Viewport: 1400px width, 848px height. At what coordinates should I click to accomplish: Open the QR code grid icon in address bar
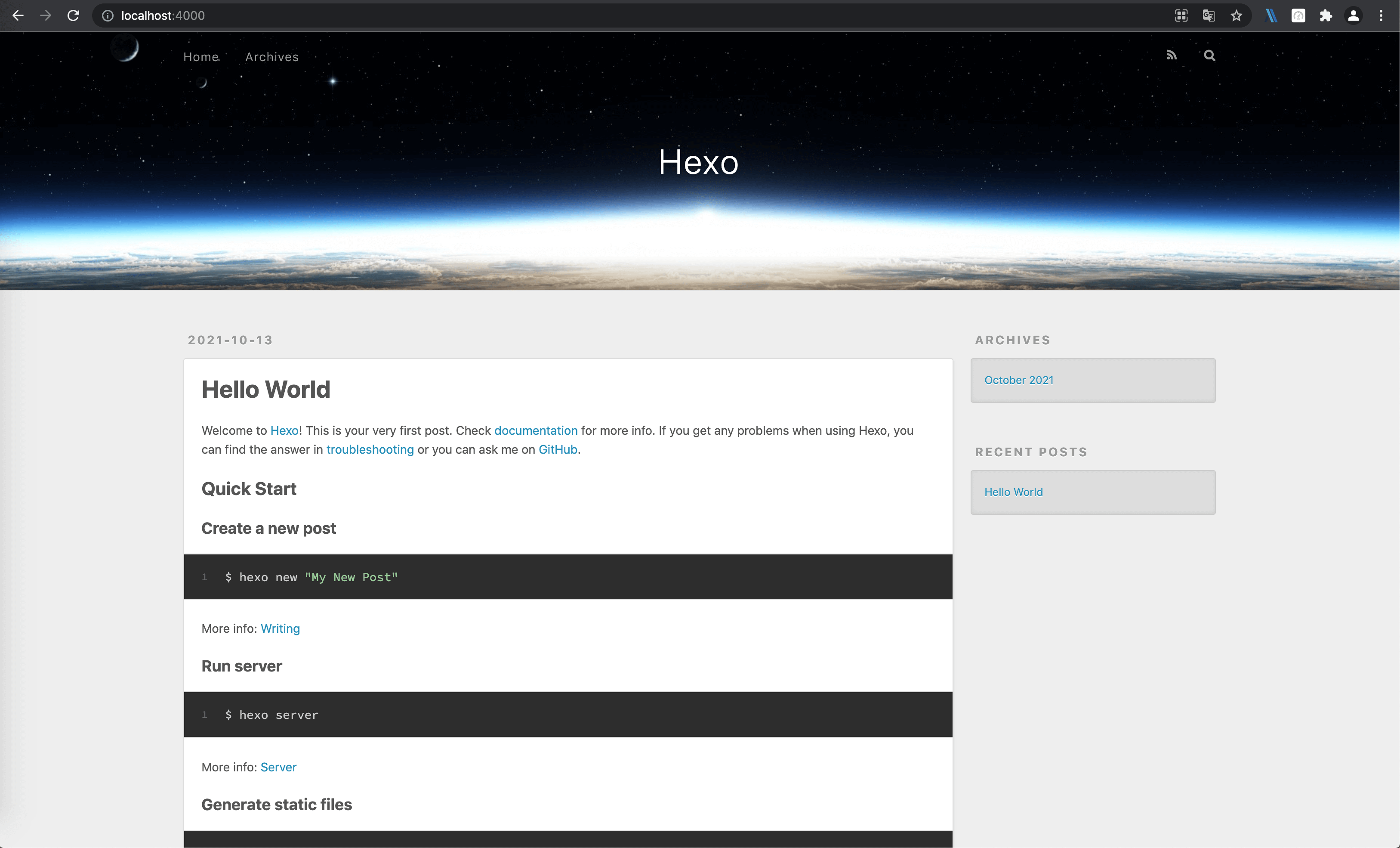point(1181,15)
